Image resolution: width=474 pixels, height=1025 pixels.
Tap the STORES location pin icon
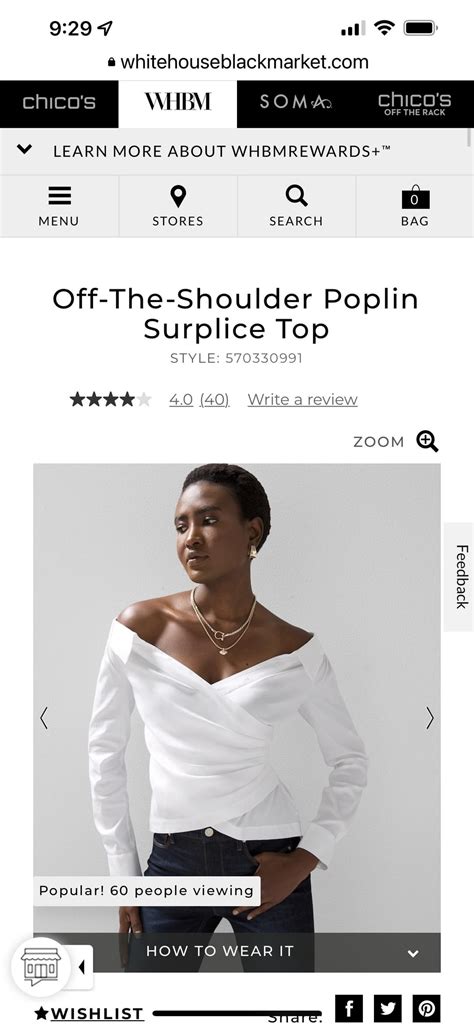tap(178, 197)
